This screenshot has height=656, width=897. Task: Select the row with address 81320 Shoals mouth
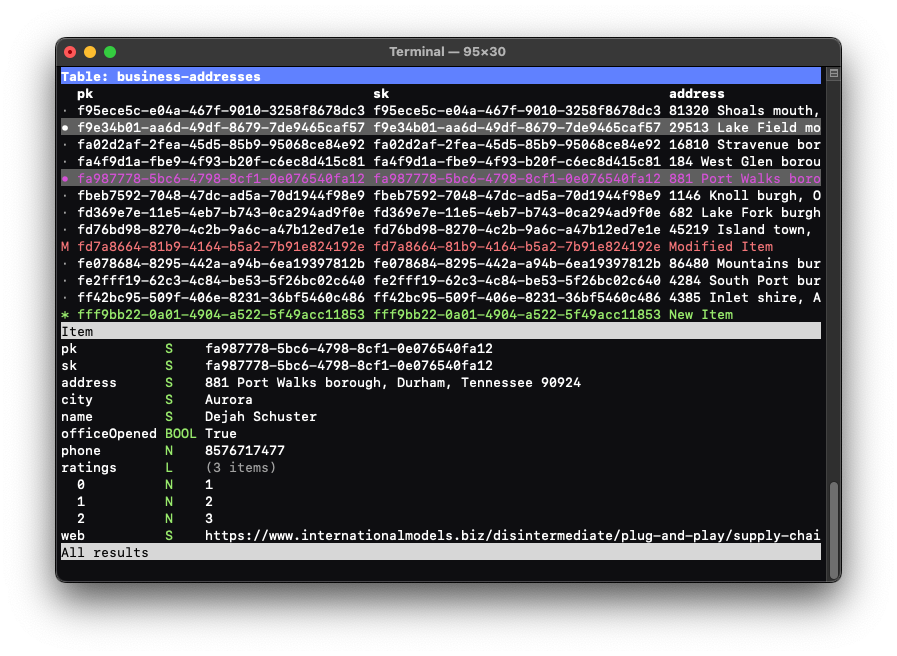click(744, 111)
